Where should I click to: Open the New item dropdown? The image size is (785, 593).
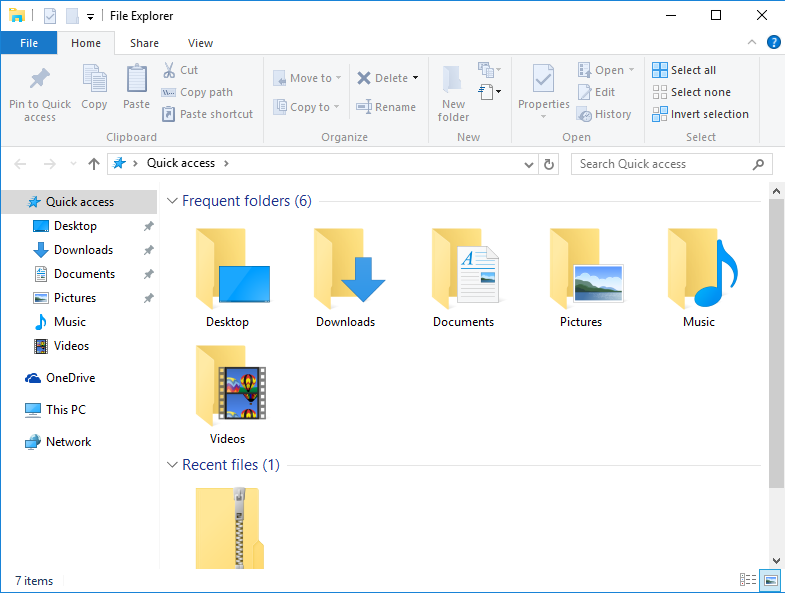490,69
